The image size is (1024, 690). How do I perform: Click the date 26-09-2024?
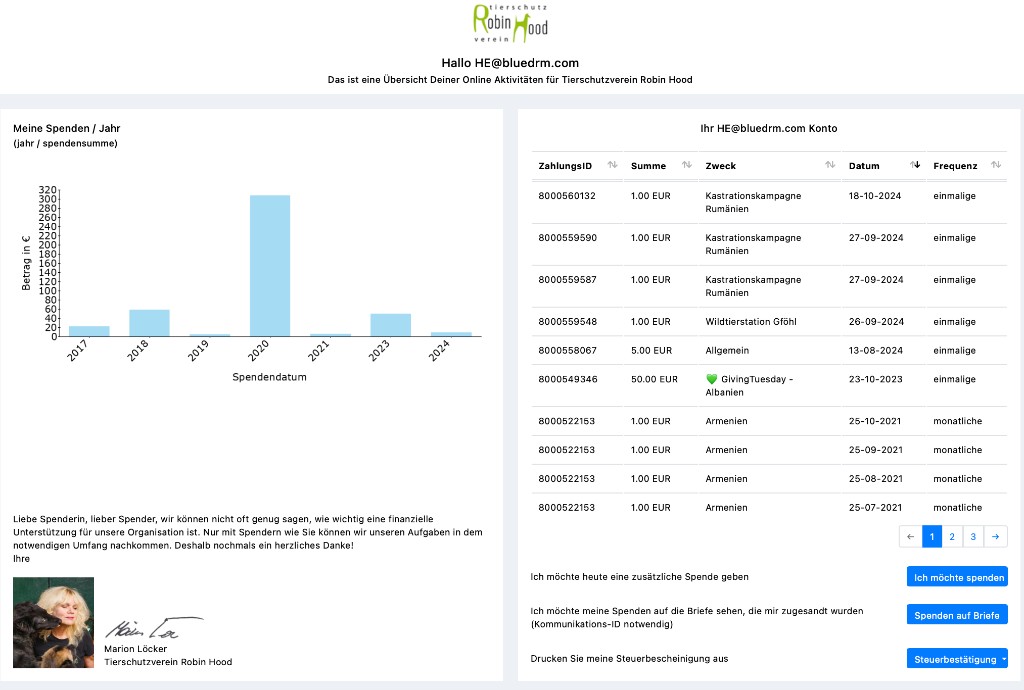tap(876, 321)
